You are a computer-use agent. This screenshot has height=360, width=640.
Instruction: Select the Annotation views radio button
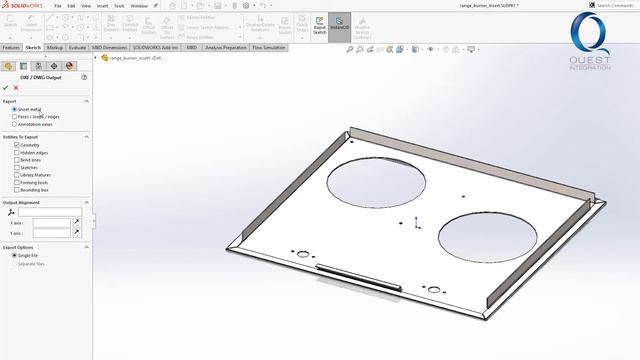point(14,124)
